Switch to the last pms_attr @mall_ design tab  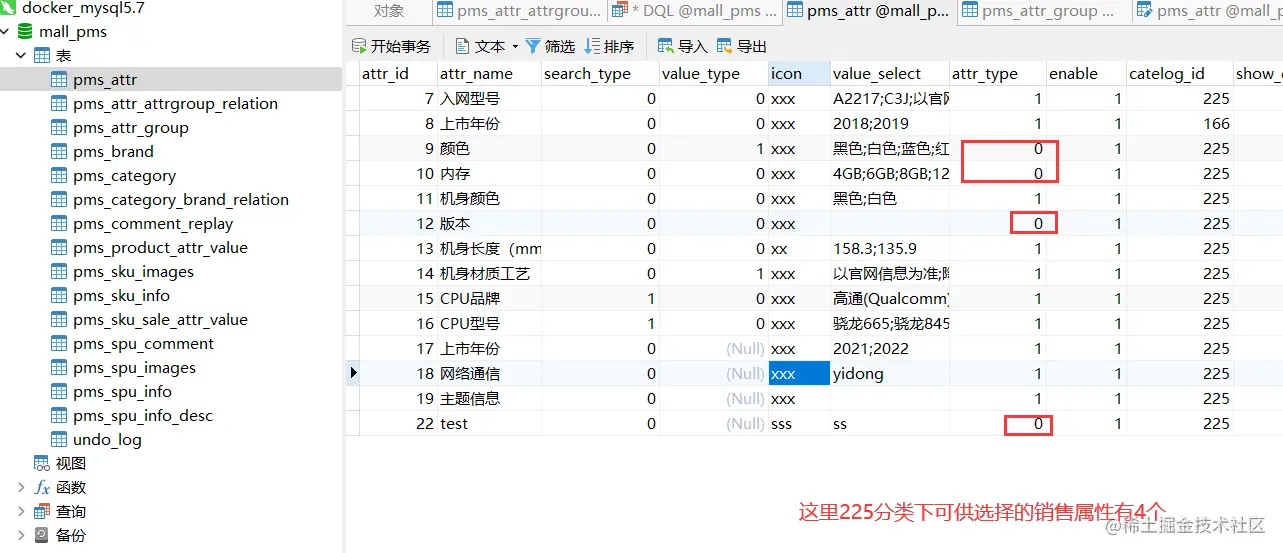(x=1208, y=11)
